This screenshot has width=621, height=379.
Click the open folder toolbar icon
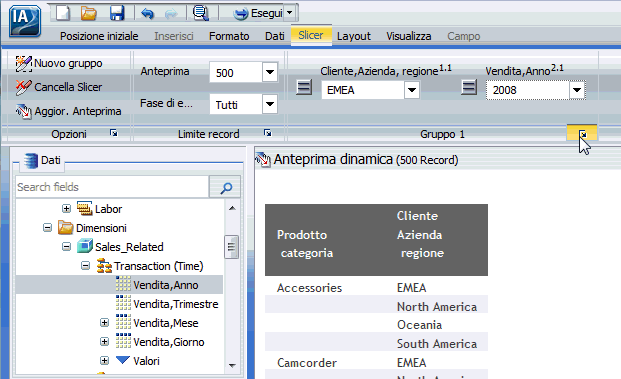coord(88,13)
